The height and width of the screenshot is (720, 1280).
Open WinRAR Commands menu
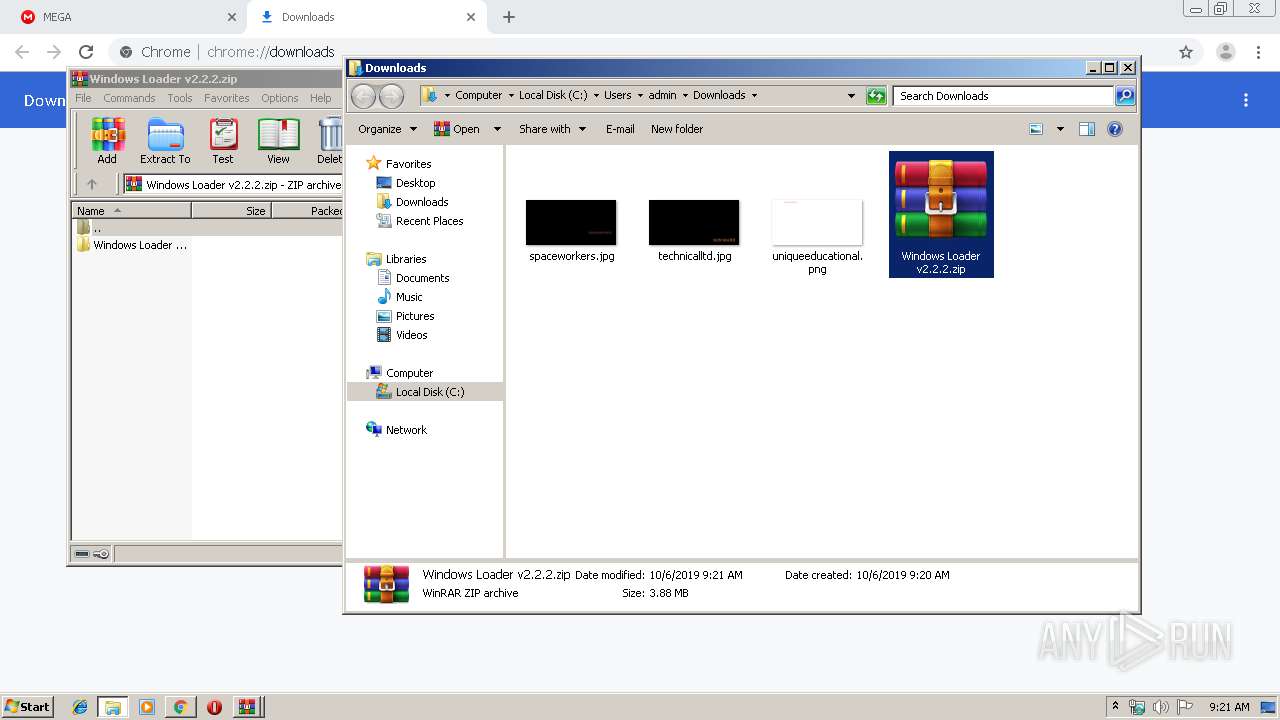point(129,98)
